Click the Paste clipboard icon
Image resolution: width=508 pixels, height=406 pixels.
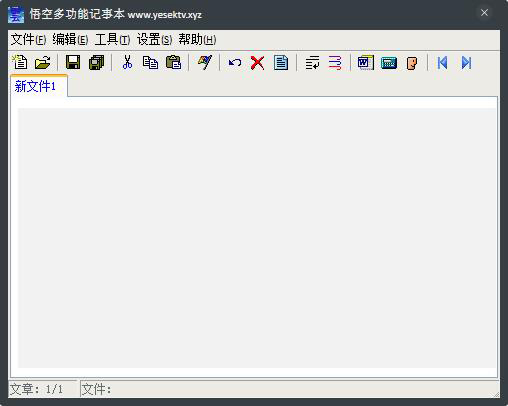[173, 62]
